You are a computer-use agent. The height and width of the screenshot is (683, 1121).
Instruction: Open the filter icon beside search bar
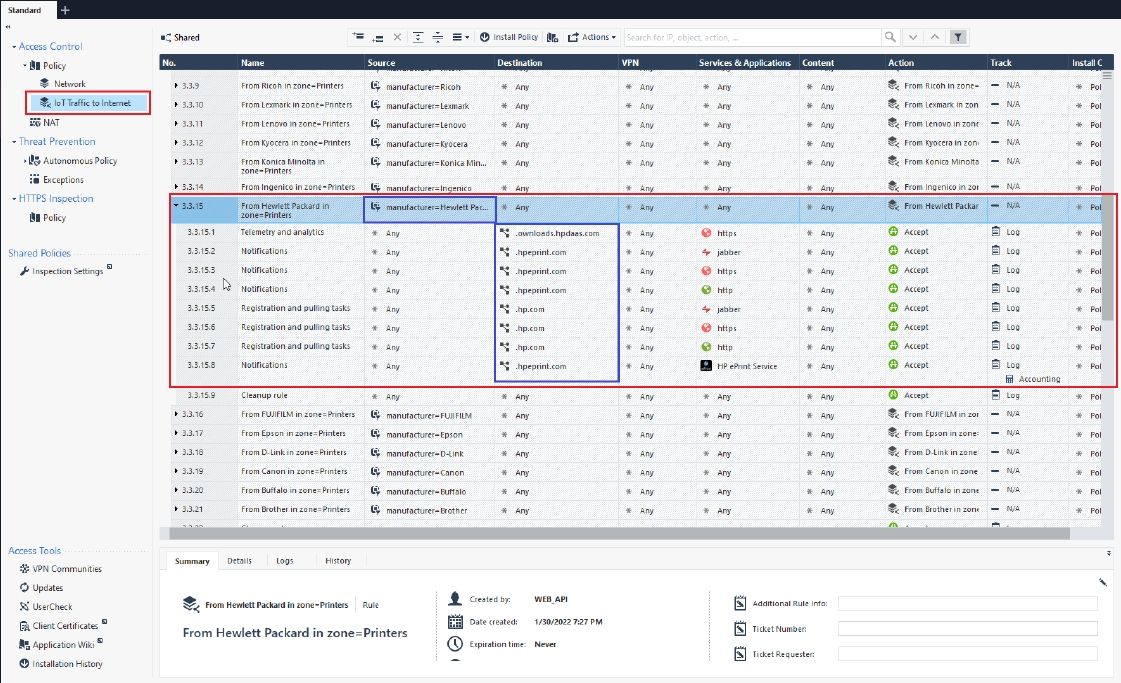pos(957,36)
